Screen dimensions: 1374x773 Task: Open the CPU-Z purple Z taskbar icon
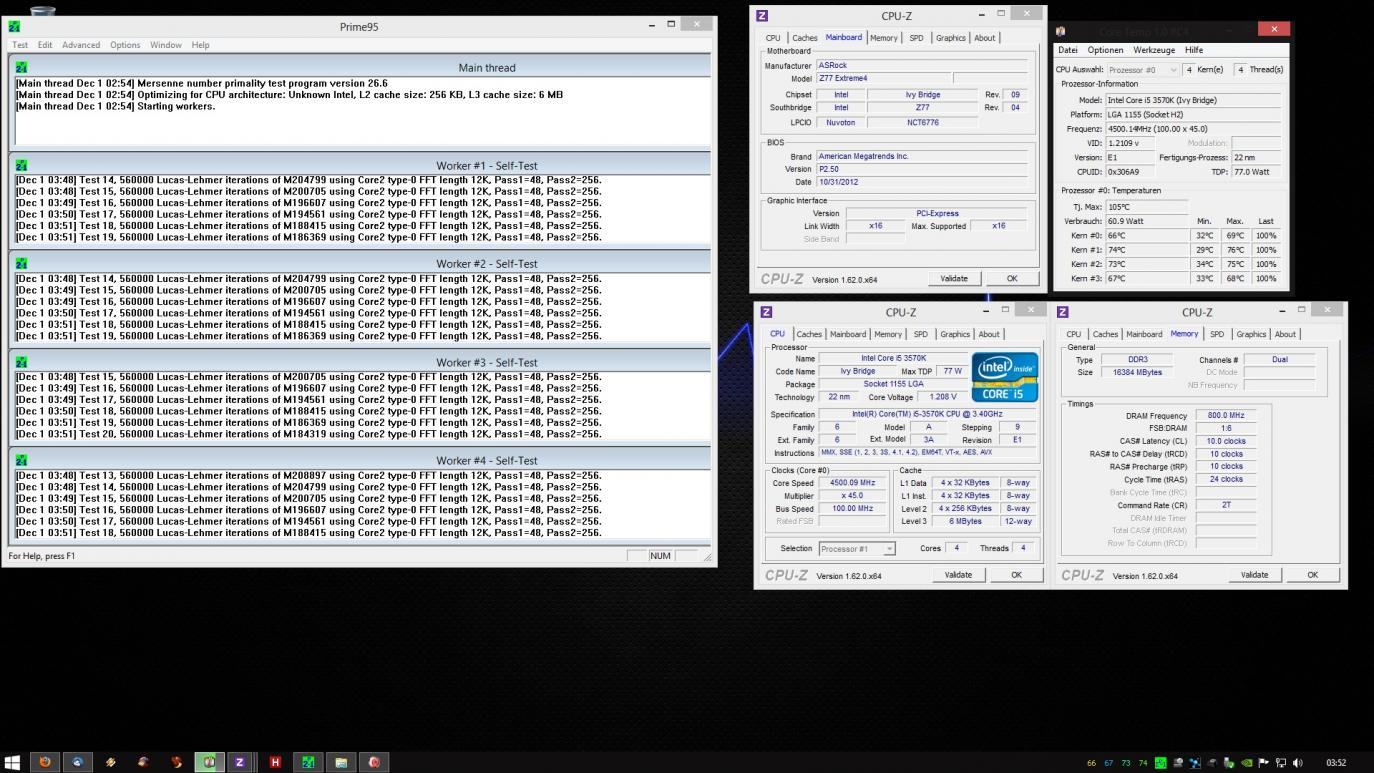point(239,762)
